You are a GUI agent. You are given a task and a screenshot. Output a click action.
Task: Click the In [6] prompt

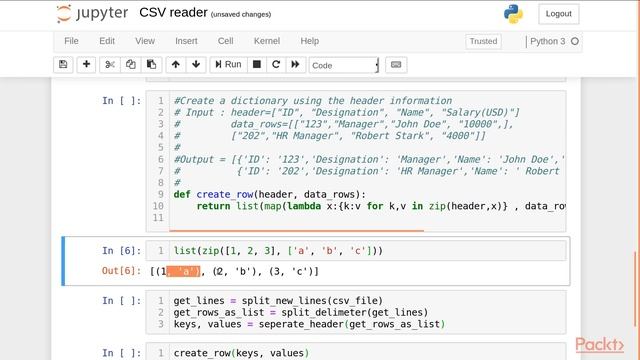click(121, 251)
